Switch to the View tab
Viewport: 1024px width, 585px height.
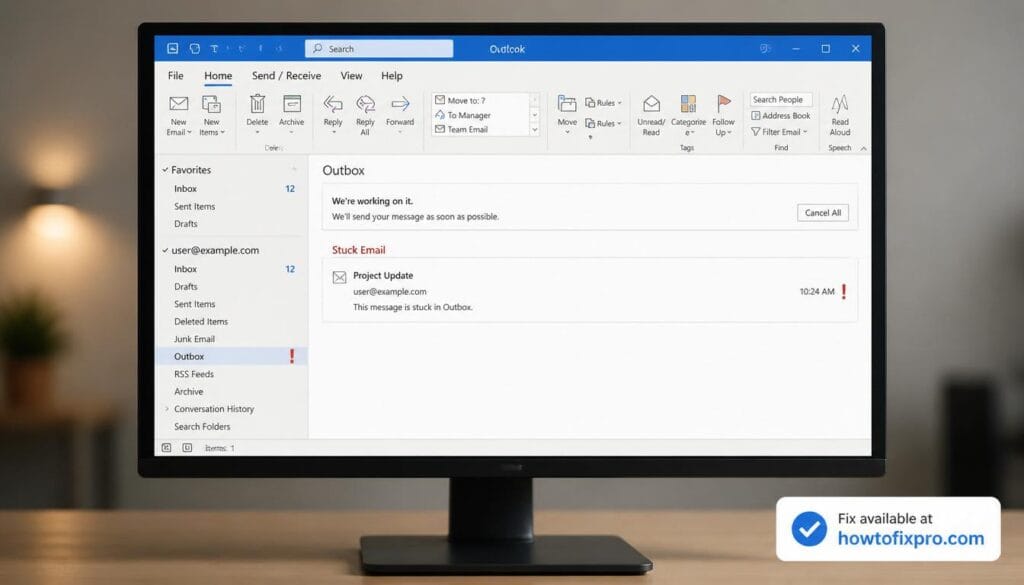[x=351, y=76]
